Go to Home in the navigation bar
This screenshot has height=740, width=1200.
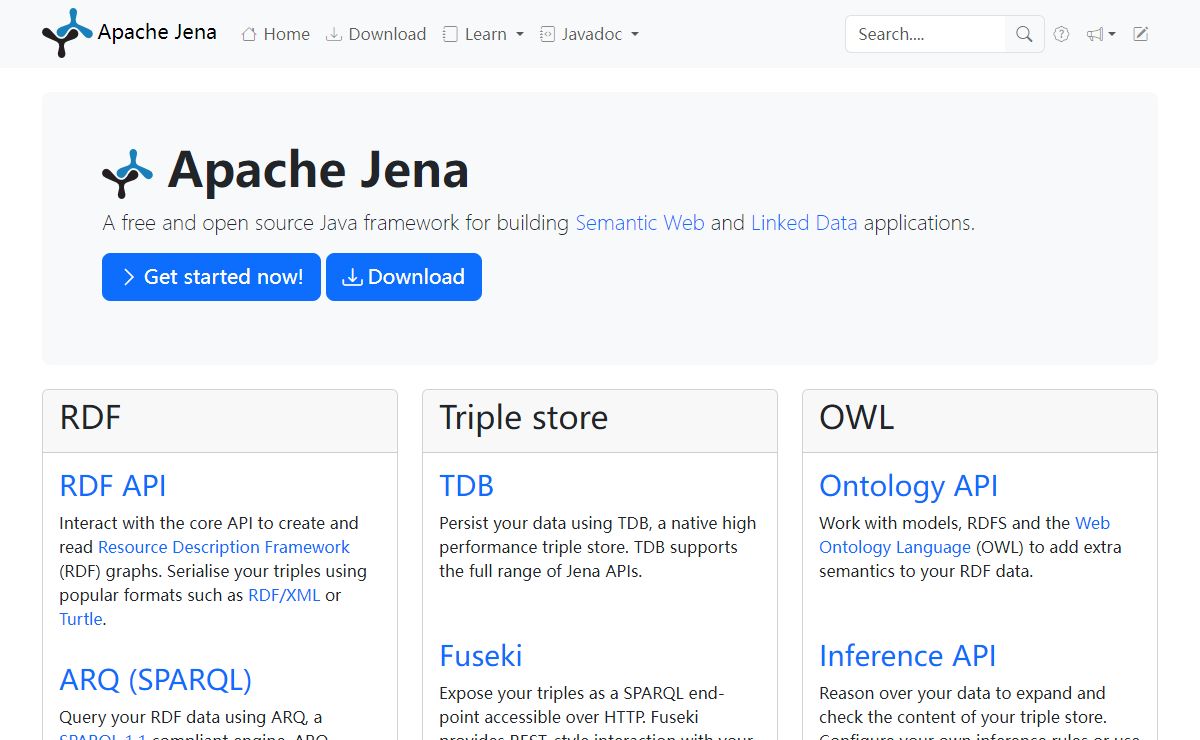pyautogui.click(x=286, y=34)
